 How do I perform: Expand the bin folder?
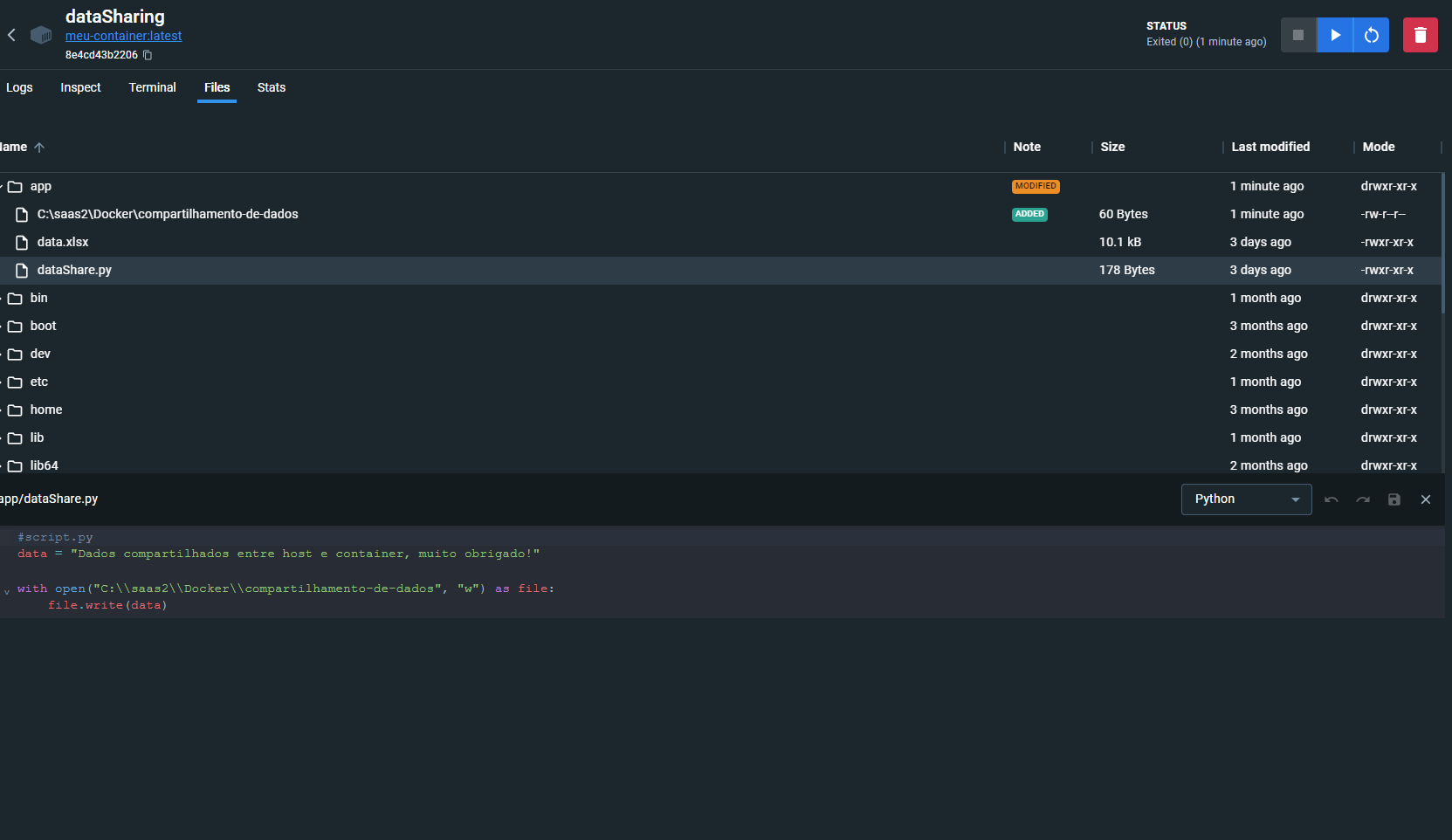tap(3, 298)
